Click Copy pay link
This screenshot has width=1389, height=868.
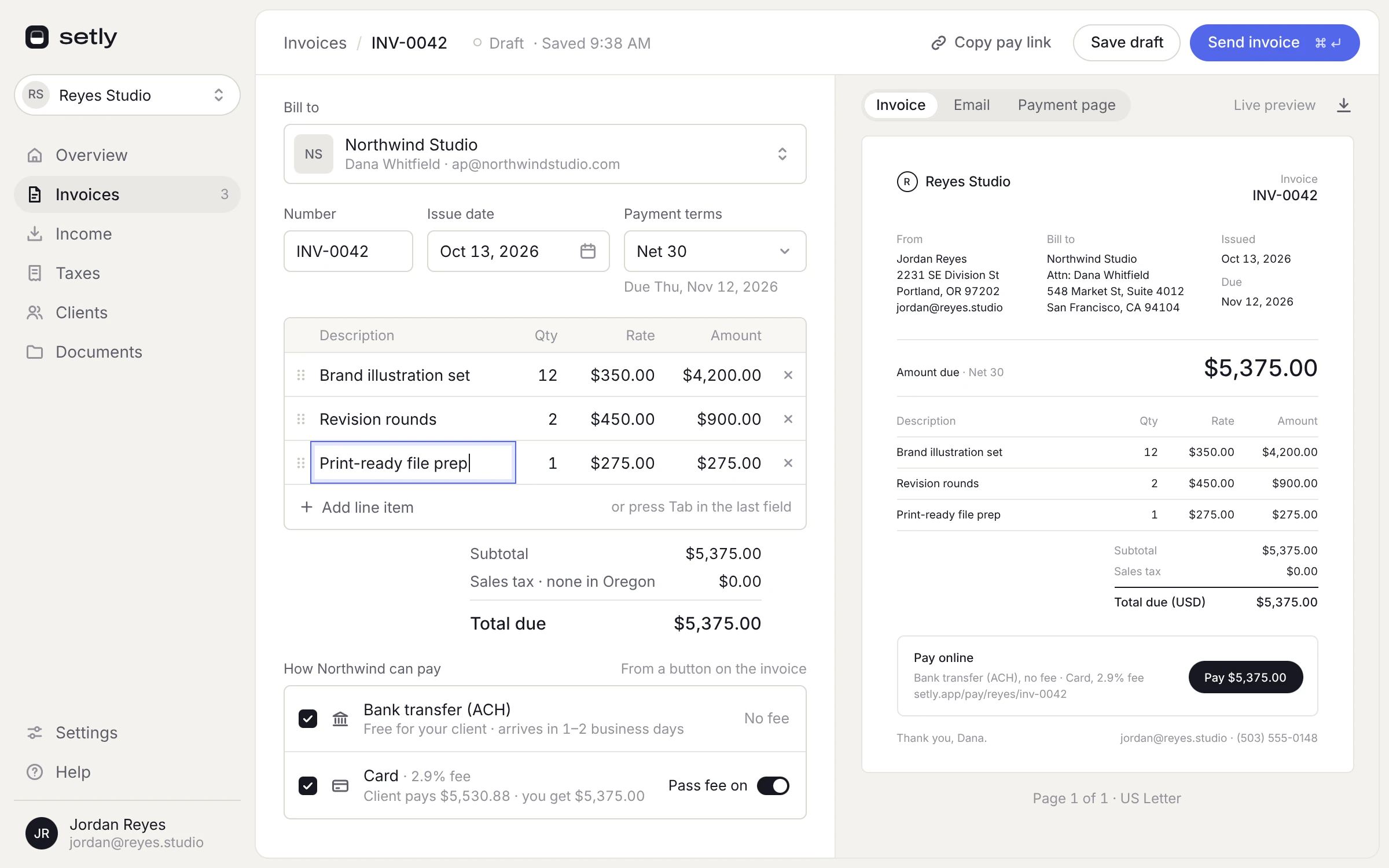point(991,43)
